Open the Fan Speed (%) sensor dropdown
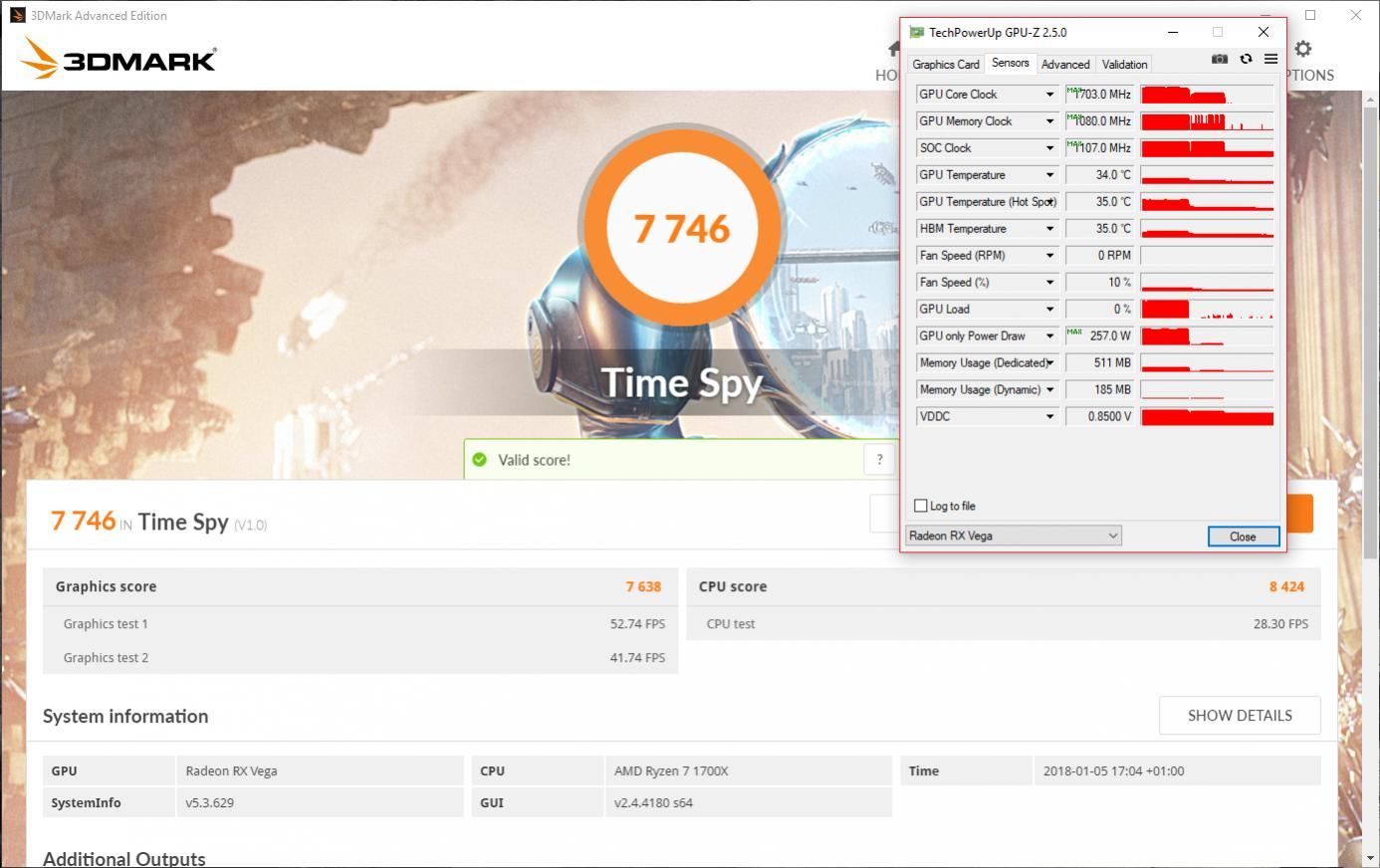This screenshot has width=1380, height=868. coord(1049,283)
